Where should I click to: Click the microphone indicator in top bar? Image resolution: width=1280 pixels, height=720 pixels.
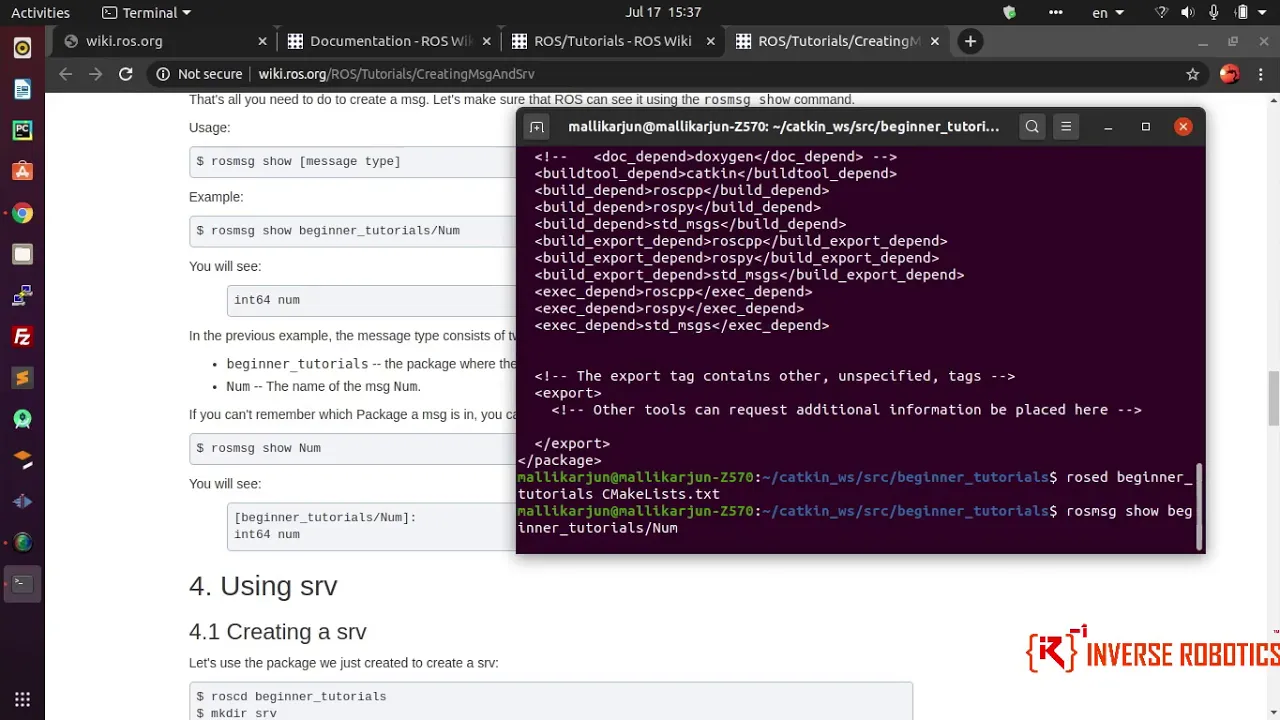(x=1214, y=13)
